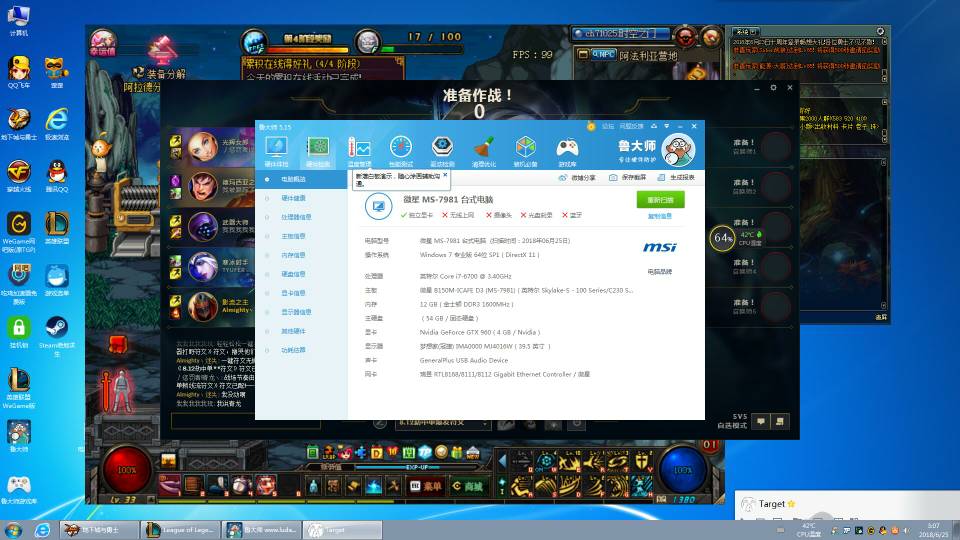Open 游戏库 gamepad icon in Ludashi
This screenshot has width=960, height=540.
pyautogui.click(x=567, y=151)
